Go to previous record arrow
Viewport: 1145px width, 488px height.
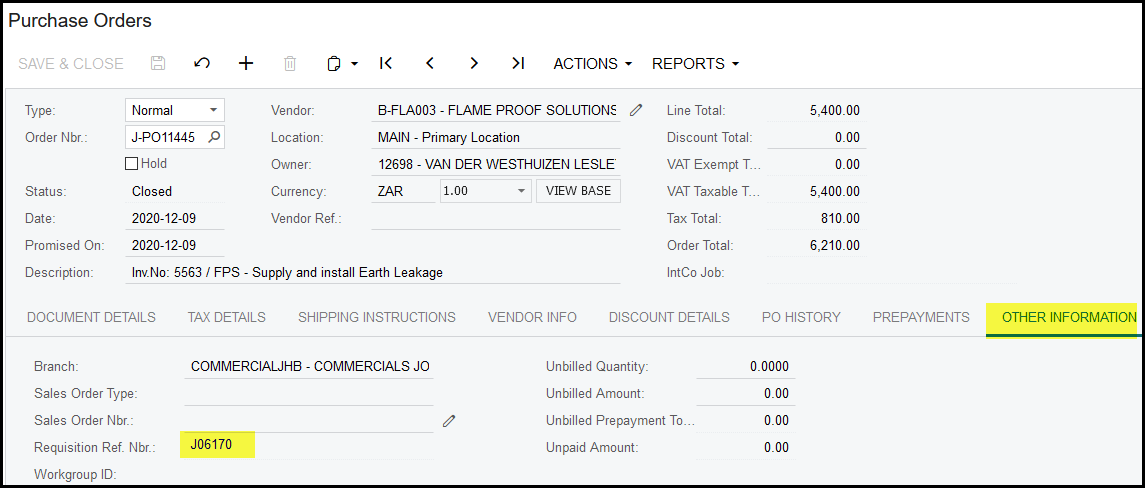coord(430,63)
